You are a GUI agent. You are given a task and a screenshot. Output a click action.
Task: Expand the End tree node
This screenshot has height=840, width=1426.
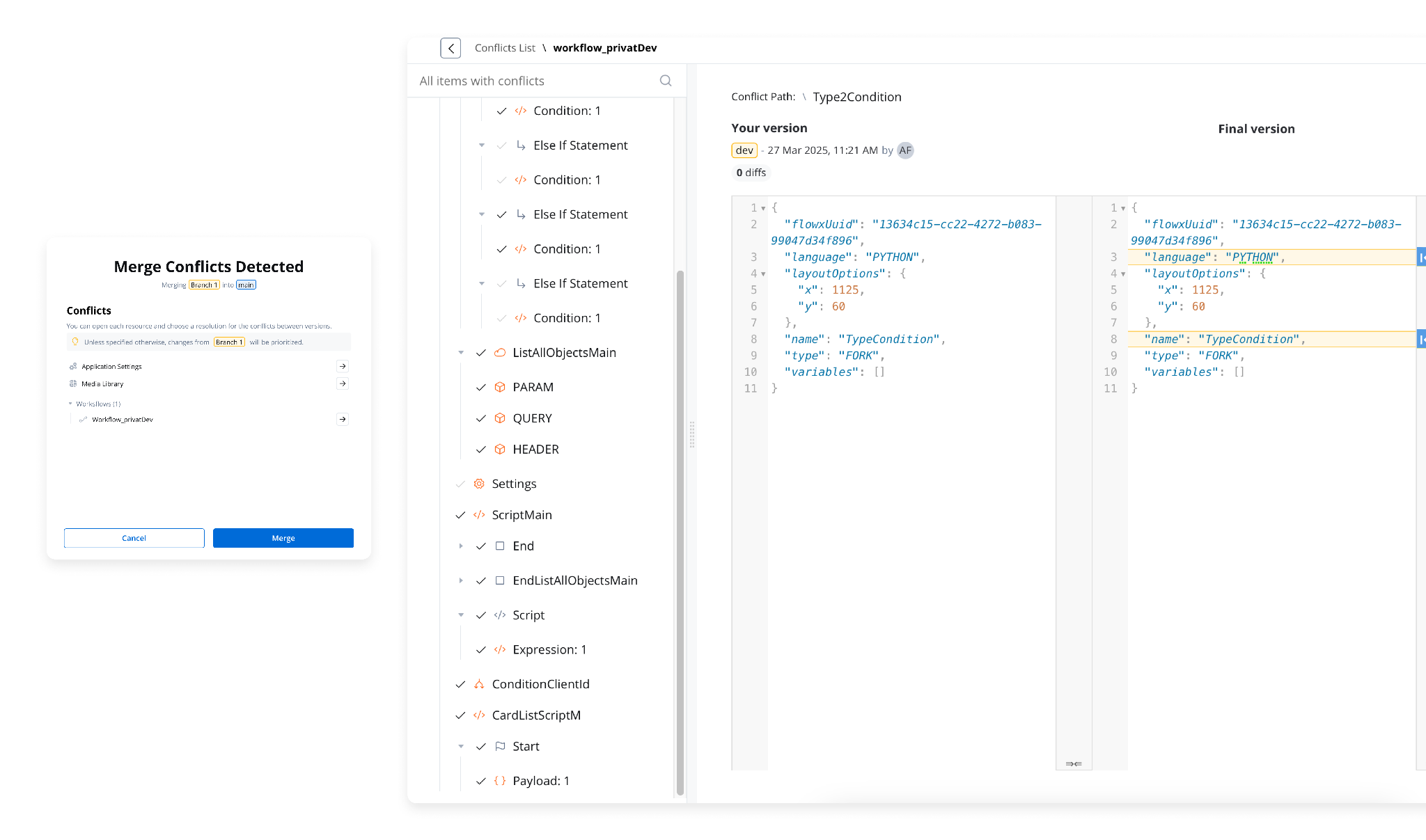click(x=461, y=546)
